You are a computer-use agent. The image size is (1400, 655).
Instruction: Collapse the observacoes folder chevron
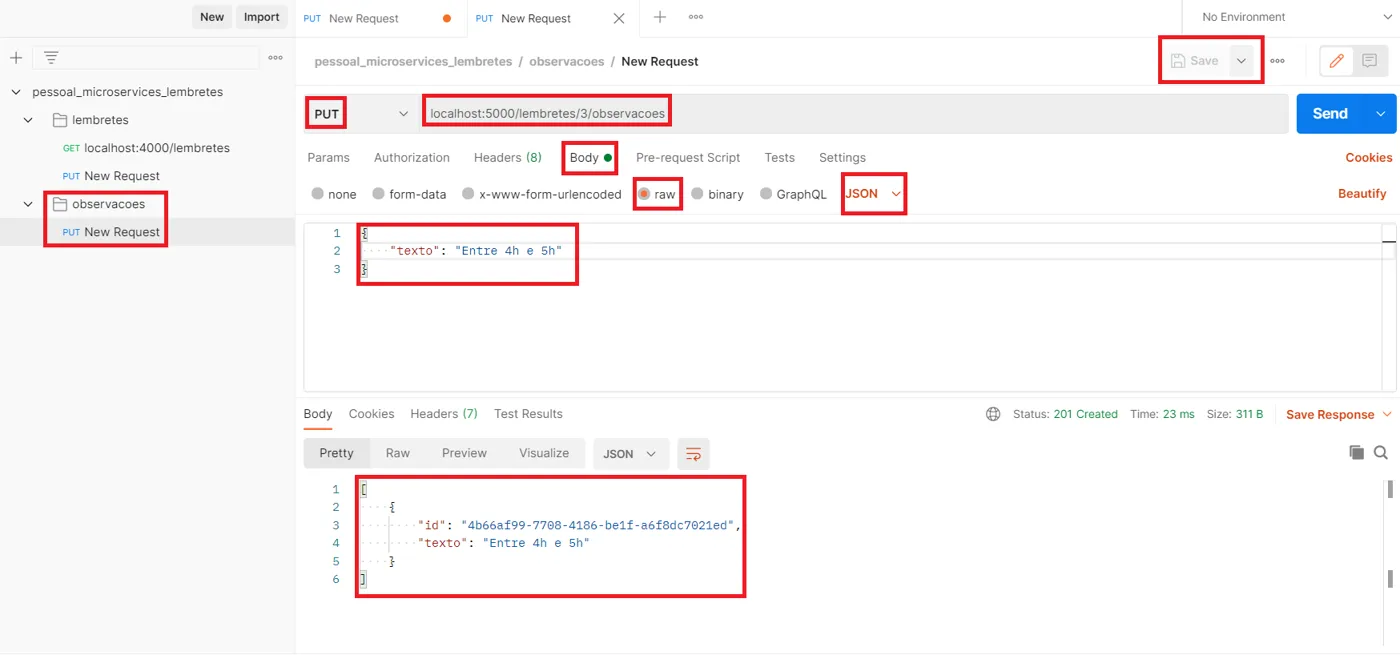pyautogui.click(x=29, y=204)
